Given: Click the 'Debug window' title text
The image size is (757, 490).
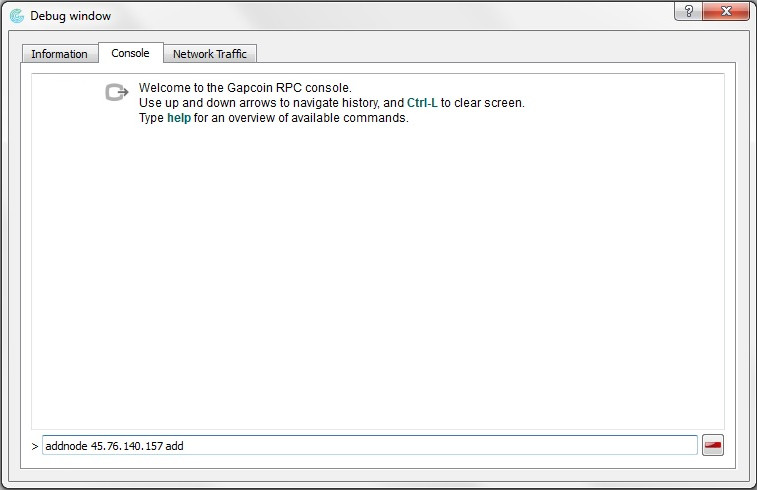Looking at the screenshot, I should (70, 16).
